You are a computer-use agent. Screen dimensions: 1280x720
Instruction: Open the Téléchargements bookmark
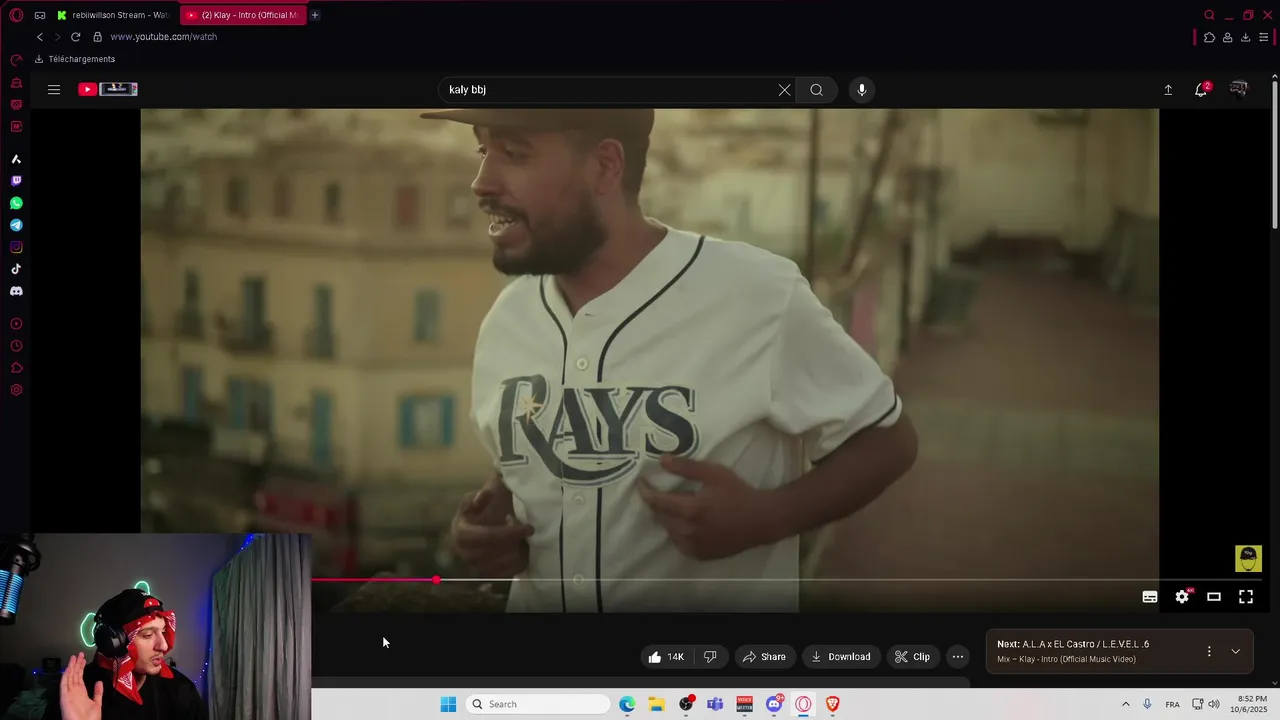click(x=75, y=59)
